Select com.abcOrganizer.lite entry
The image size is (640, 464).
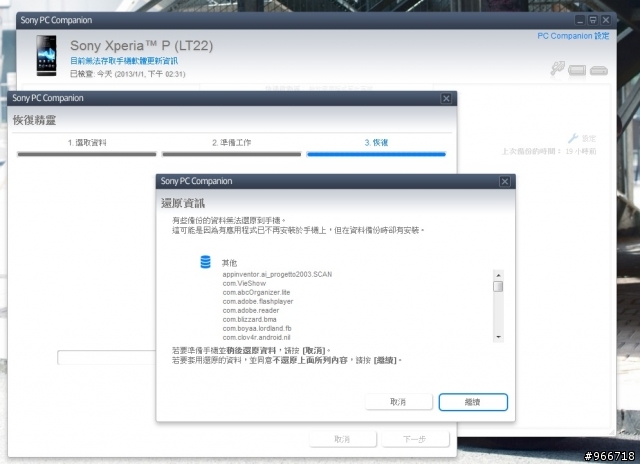(256, 292)
